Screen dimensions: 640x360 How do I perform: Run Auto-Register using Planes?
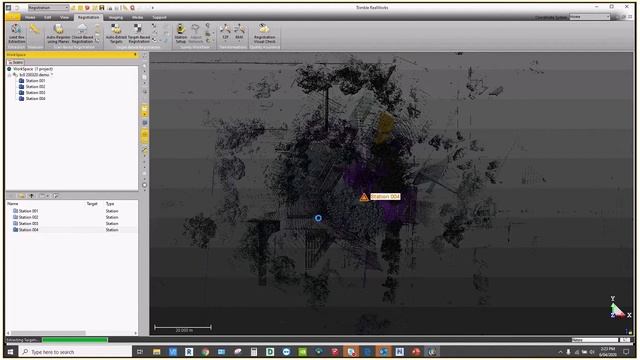(58, 34)
